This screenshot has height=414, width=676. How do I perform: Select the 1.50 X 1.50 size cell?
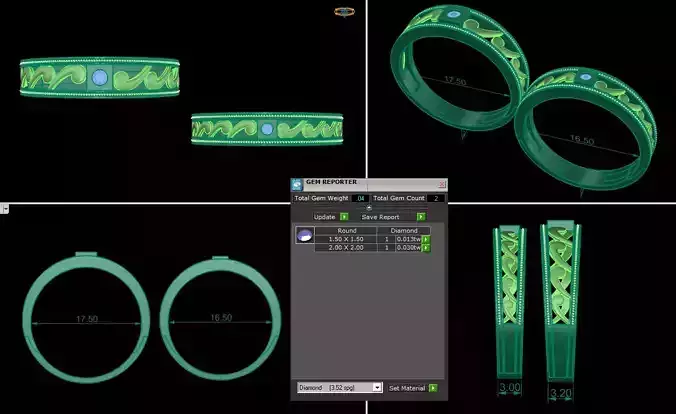(346, 239)
